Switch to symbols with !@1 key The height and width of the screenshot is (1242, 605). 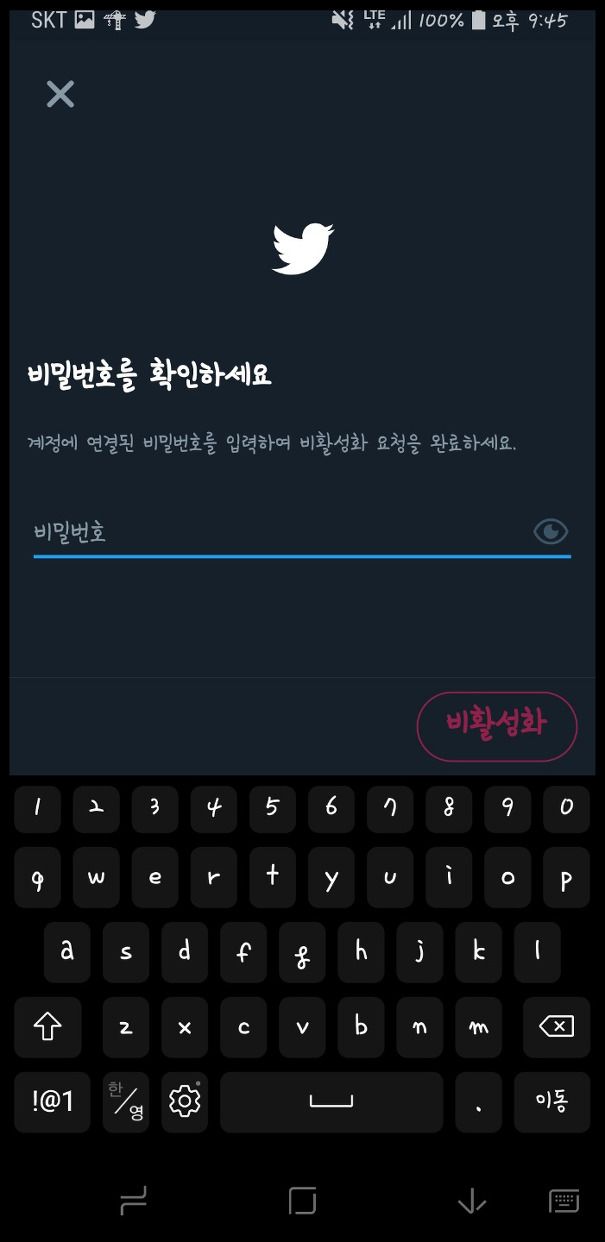coord(53,1102)
